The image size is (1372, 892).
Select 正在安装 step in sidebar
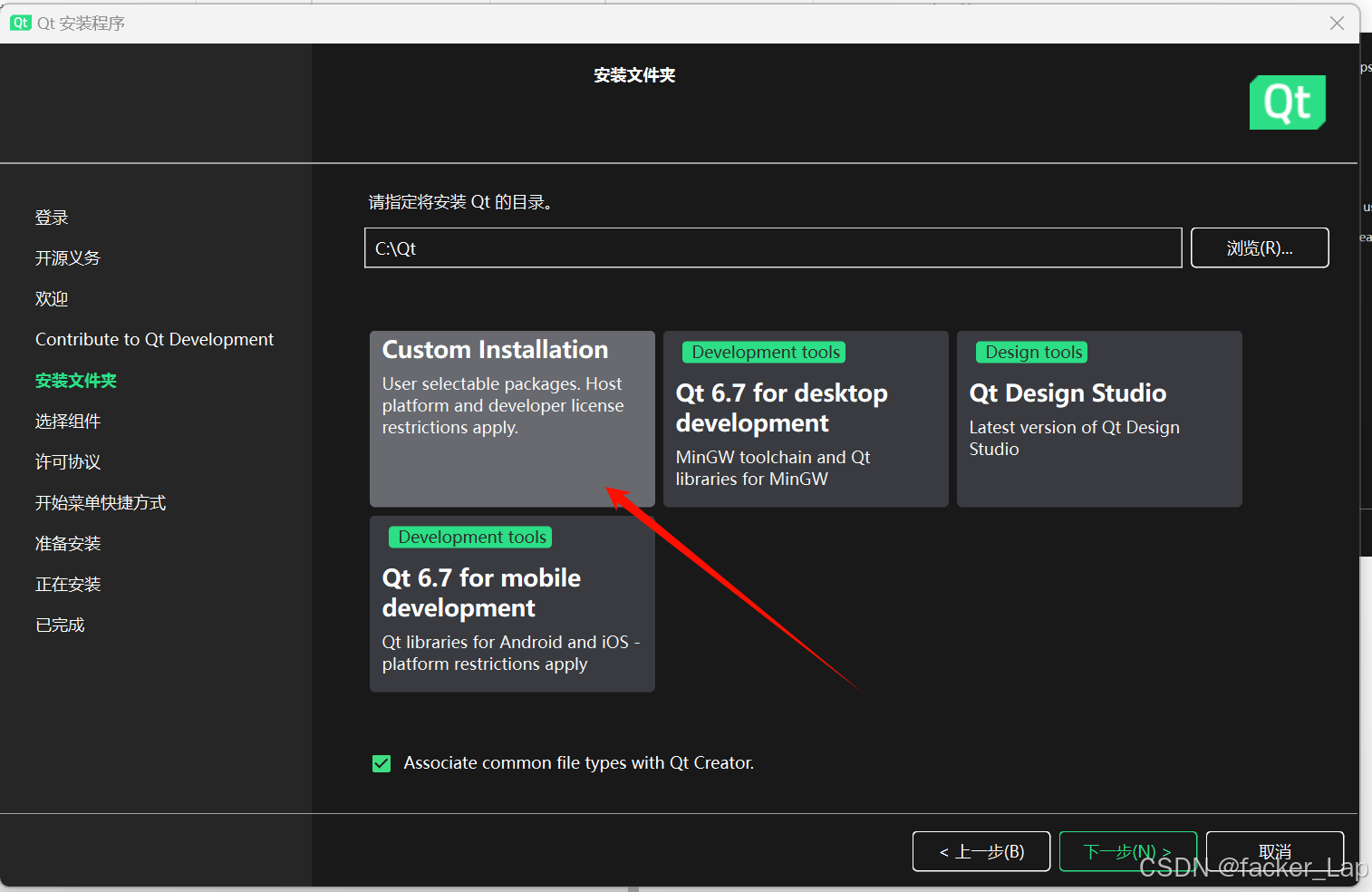[68, 585]
